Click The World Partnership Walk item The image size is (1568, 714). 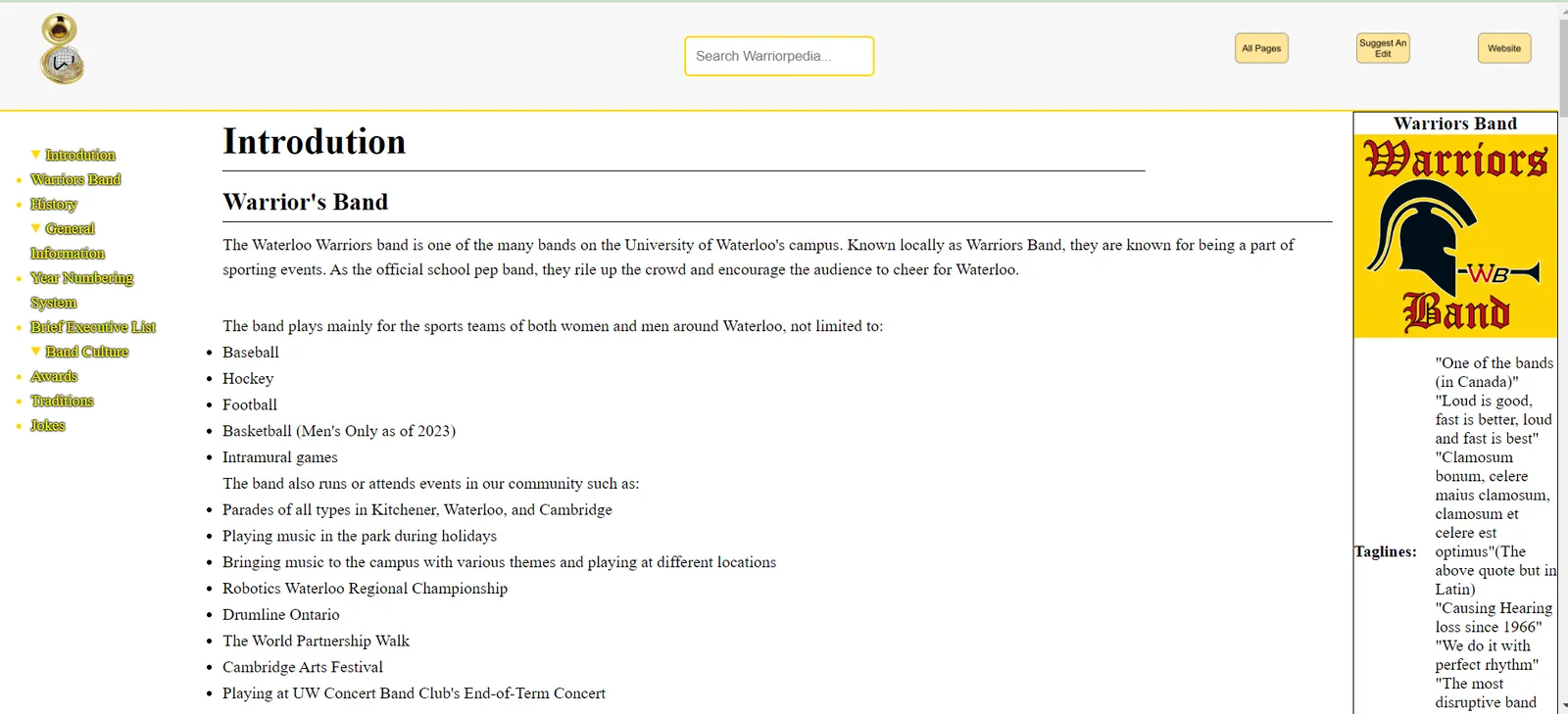[316, 641]
